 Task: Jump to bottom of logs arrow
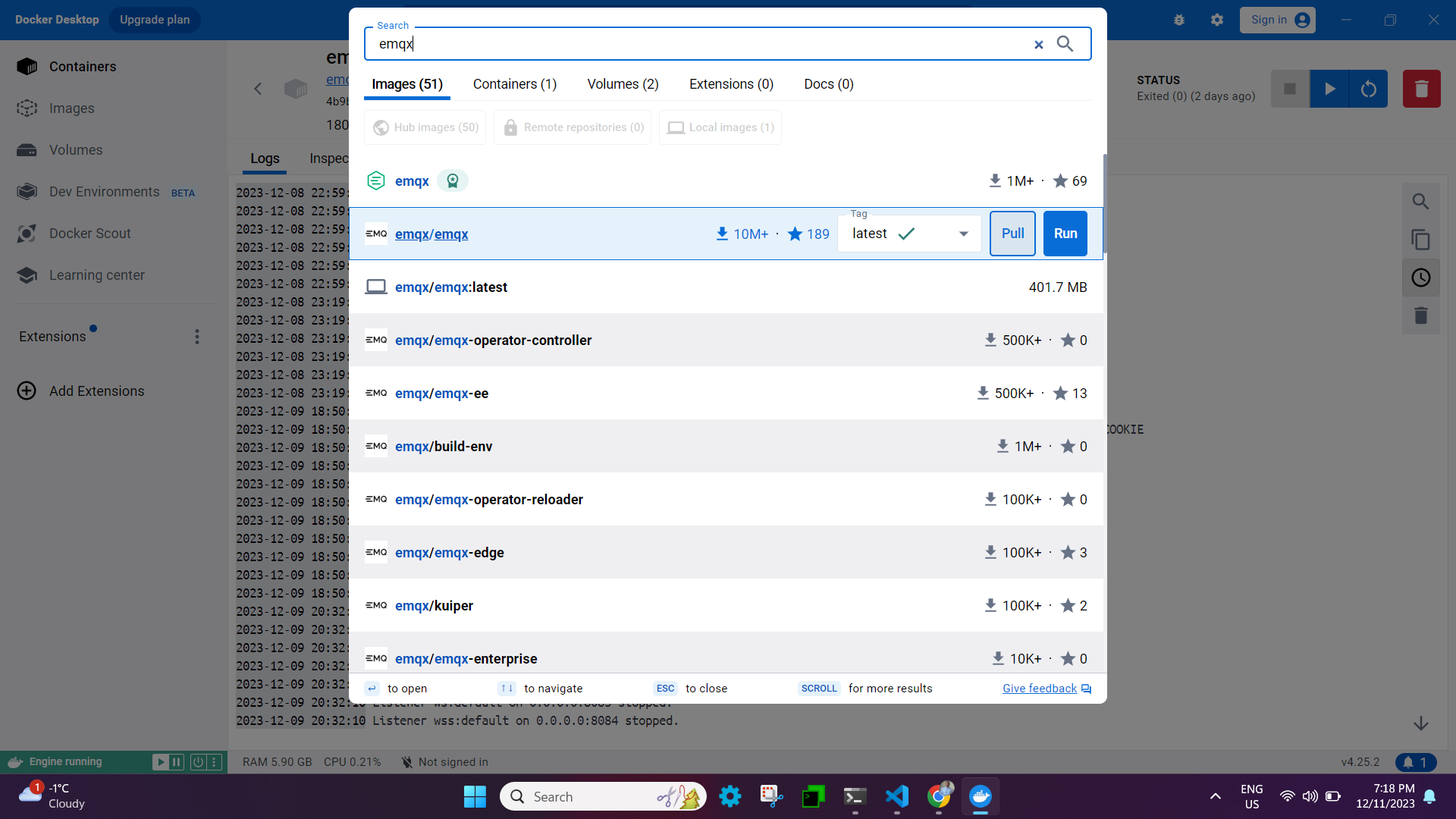[1421, 723]
